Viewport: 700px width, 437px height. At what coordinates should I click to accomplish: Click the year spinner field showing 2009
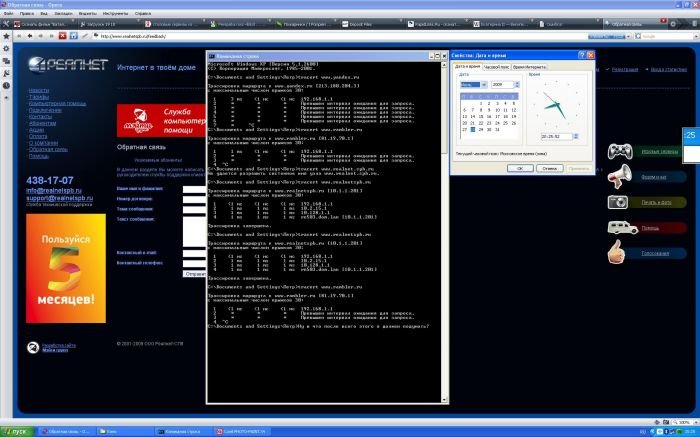[x=505, y=84]
